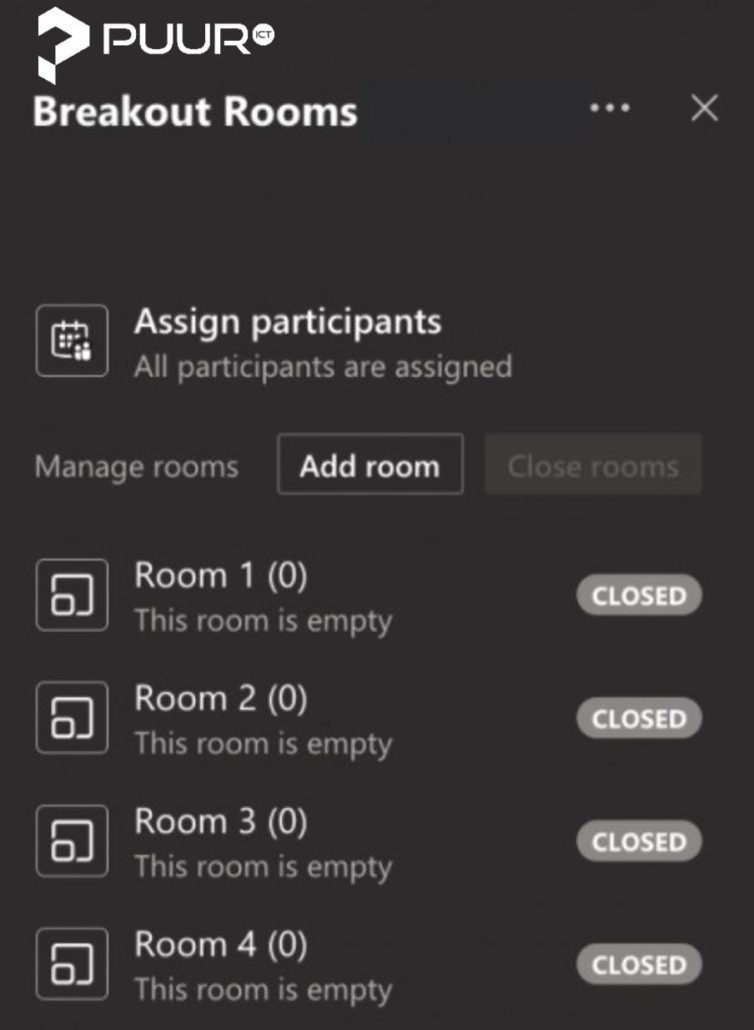Viewport: 754px width, 1030px height.
Task: Open the more options ellipsis icon
Action: point(609,109)
